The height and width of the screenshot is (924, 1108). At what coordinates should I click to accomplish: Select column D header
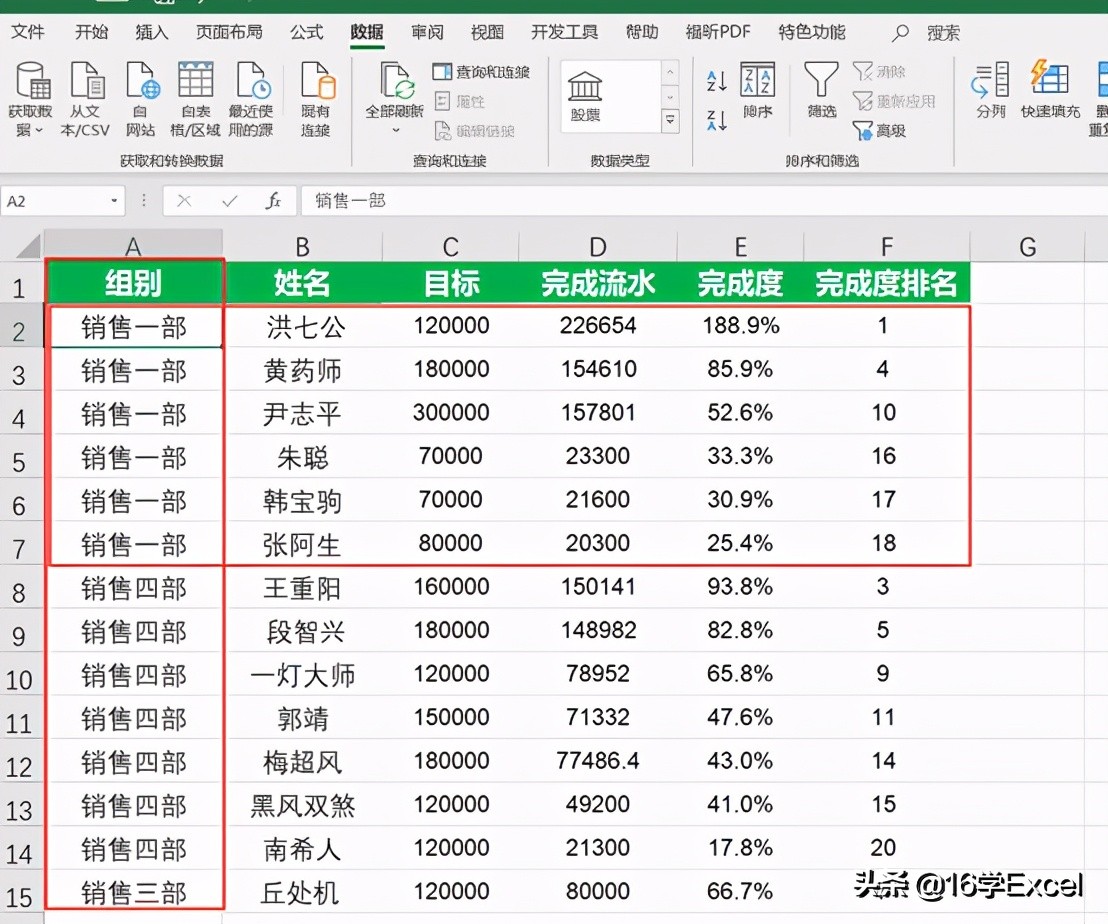pos(598,247)
